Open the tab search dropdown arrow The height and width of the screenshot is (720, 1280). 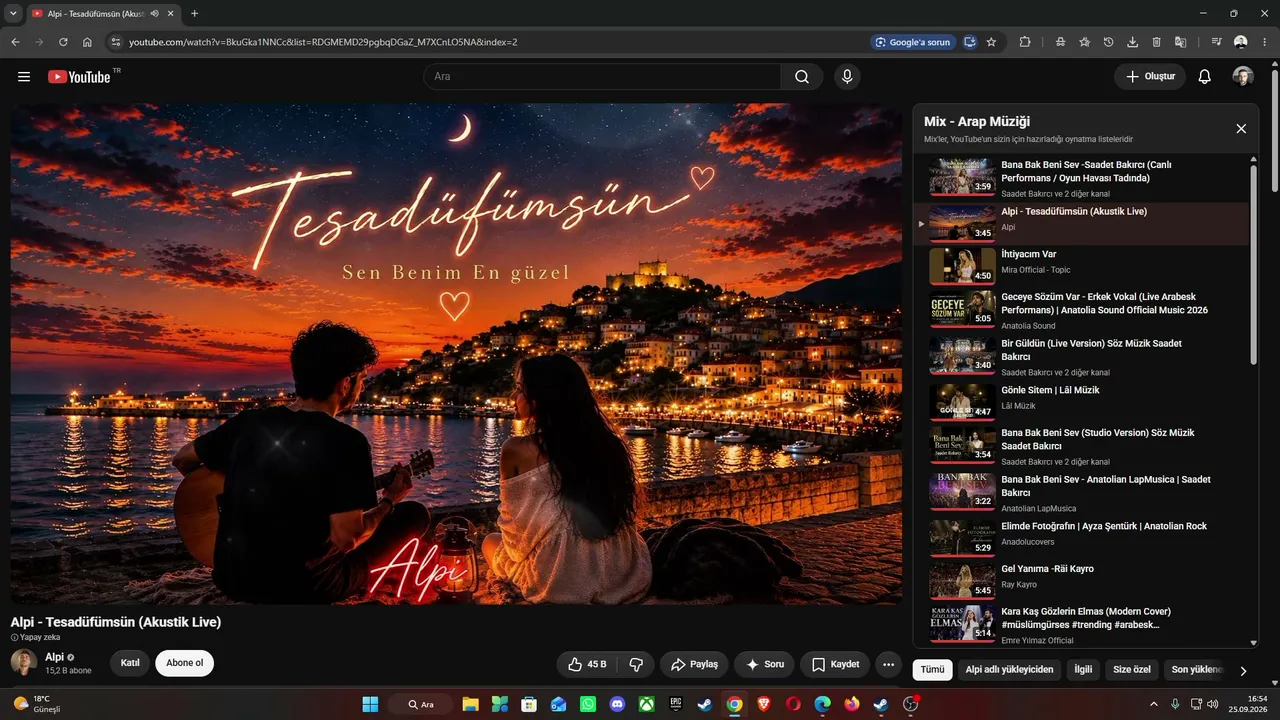pos(13,13)
